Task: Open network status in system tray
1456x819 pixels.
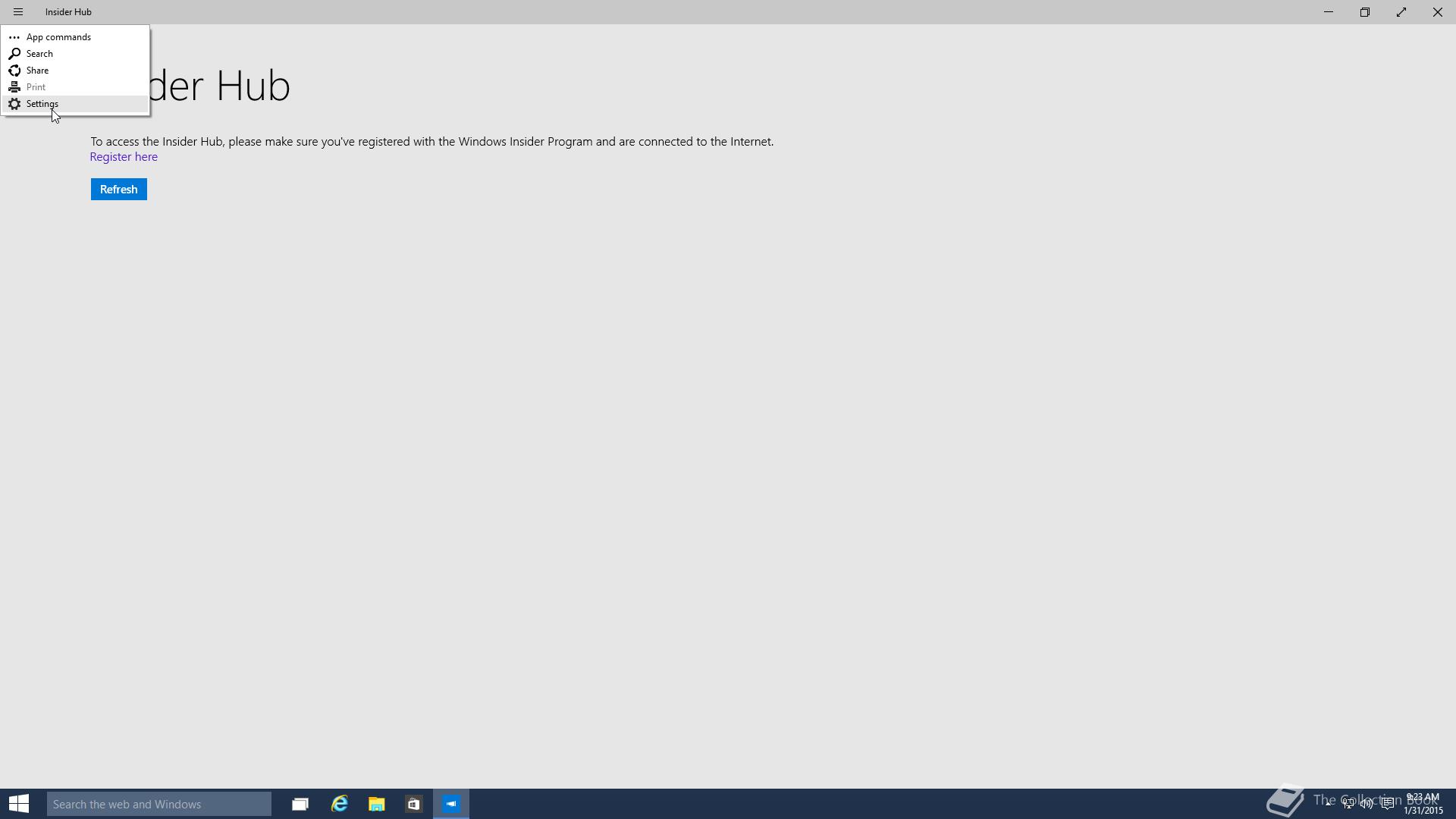Action: (x=1348, y=804)
